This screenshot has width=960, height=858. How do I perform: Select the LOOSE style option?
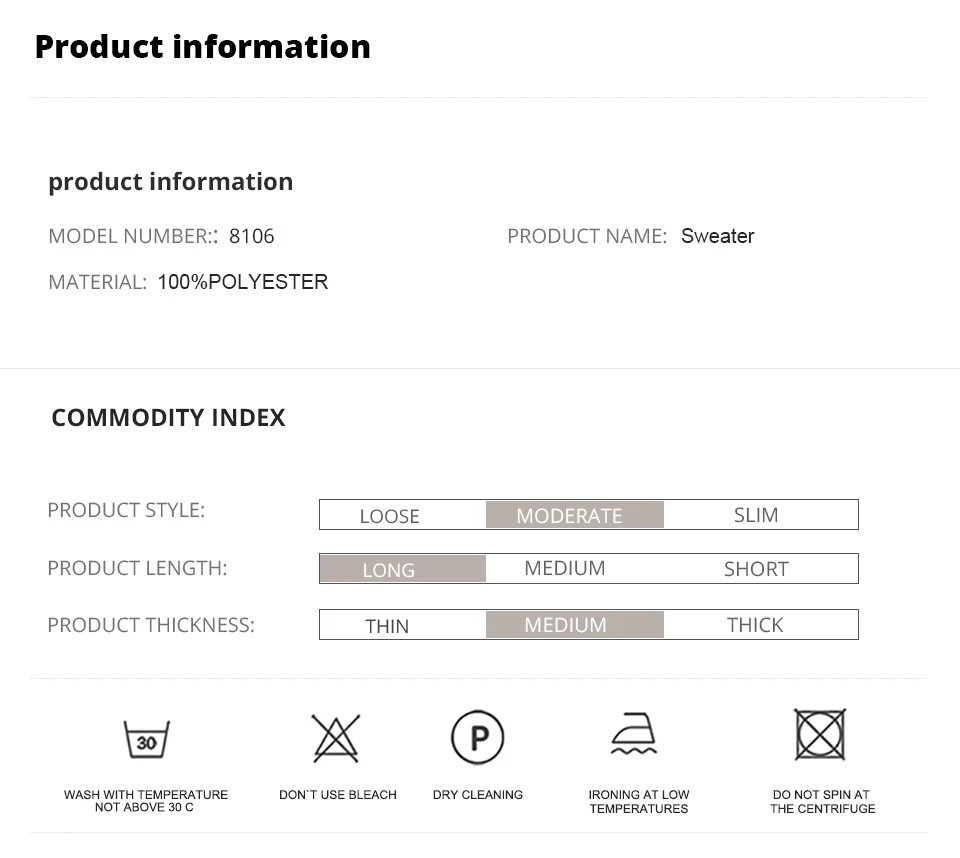[389, 516]
